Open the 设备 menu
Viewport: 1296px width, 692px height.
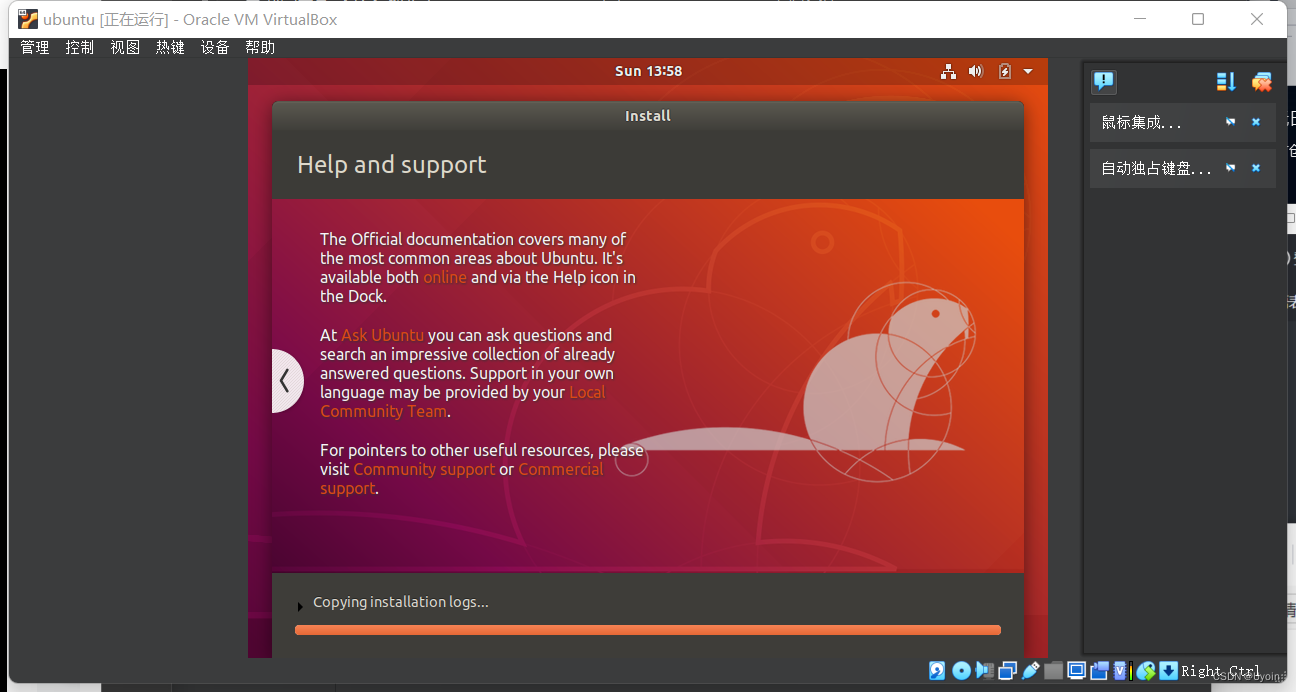(x=215, y=47)
